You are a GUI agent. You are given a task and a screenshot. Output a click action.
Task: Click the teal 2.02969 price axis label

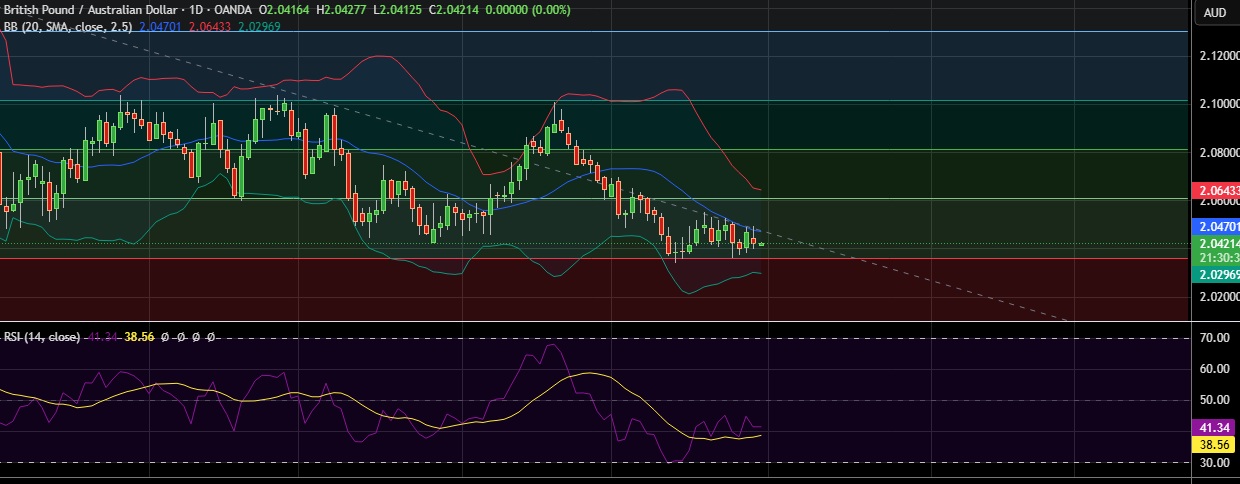point(1219,274)
